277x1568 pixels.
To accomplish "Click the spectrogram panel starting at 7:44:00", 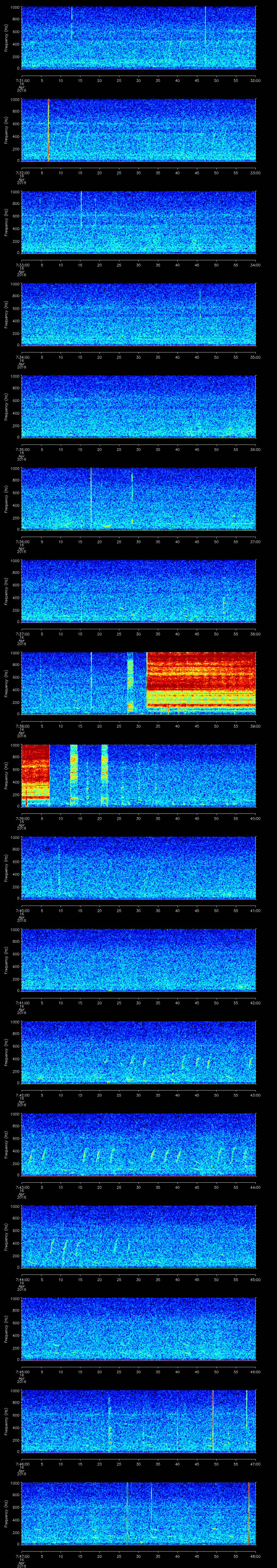I will tap(138, 1237).
